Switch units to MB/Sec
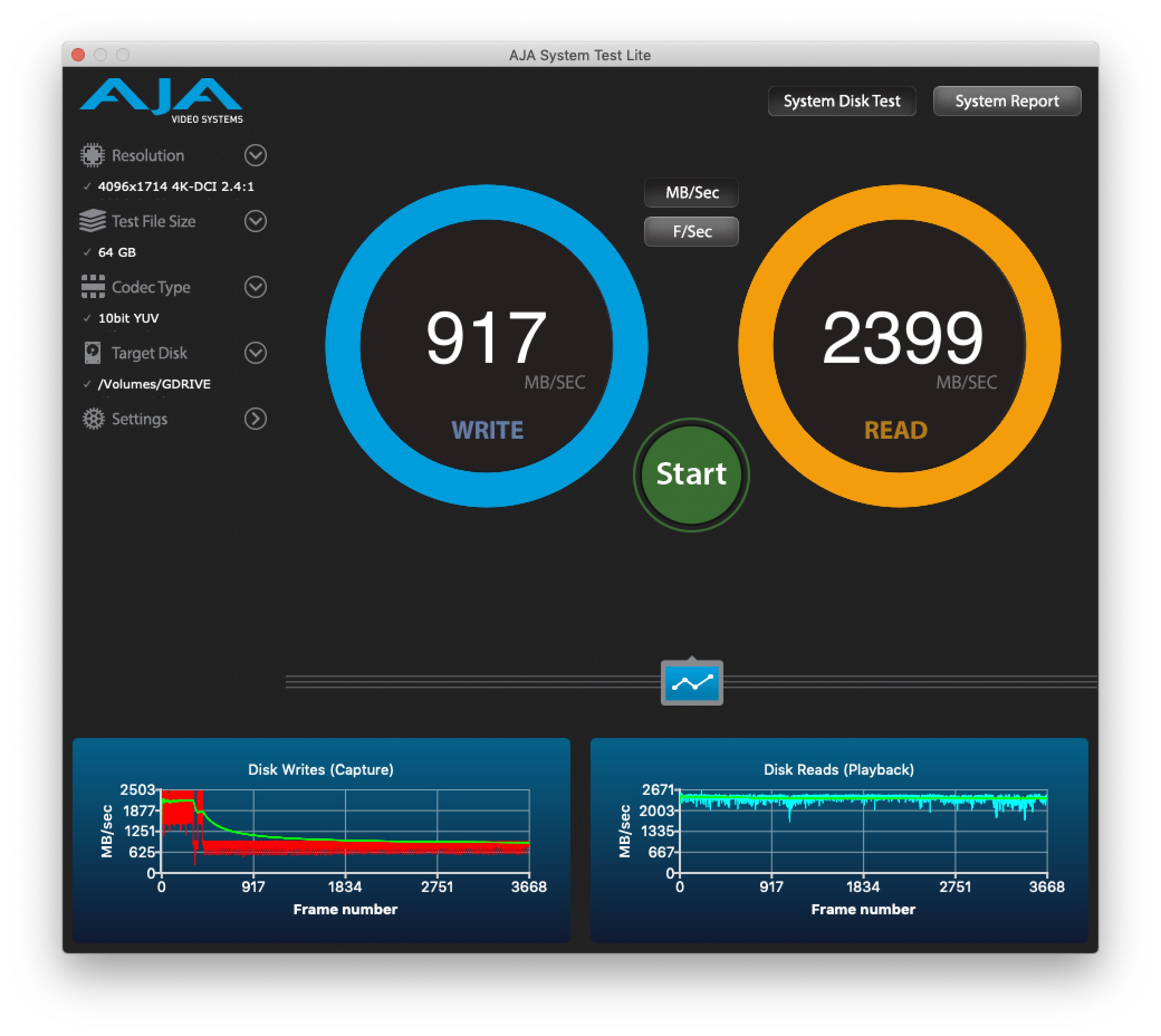This screenshot has height=1036, width=1161. point(692,193)
